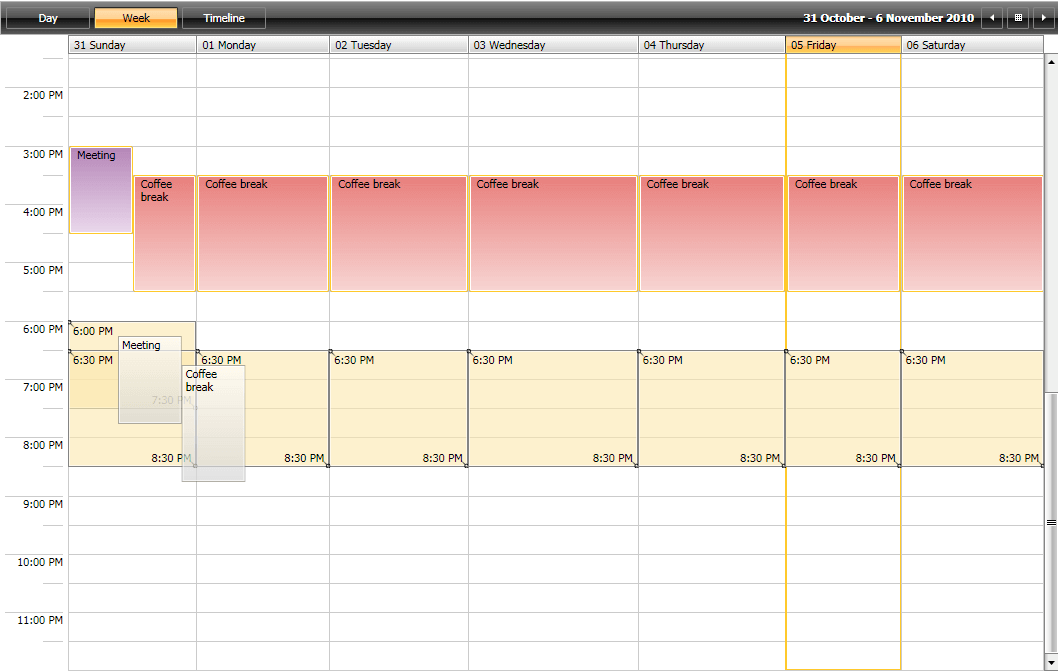Click the next week navigation arrow
1058x672 pixels.
[1044, 17]
